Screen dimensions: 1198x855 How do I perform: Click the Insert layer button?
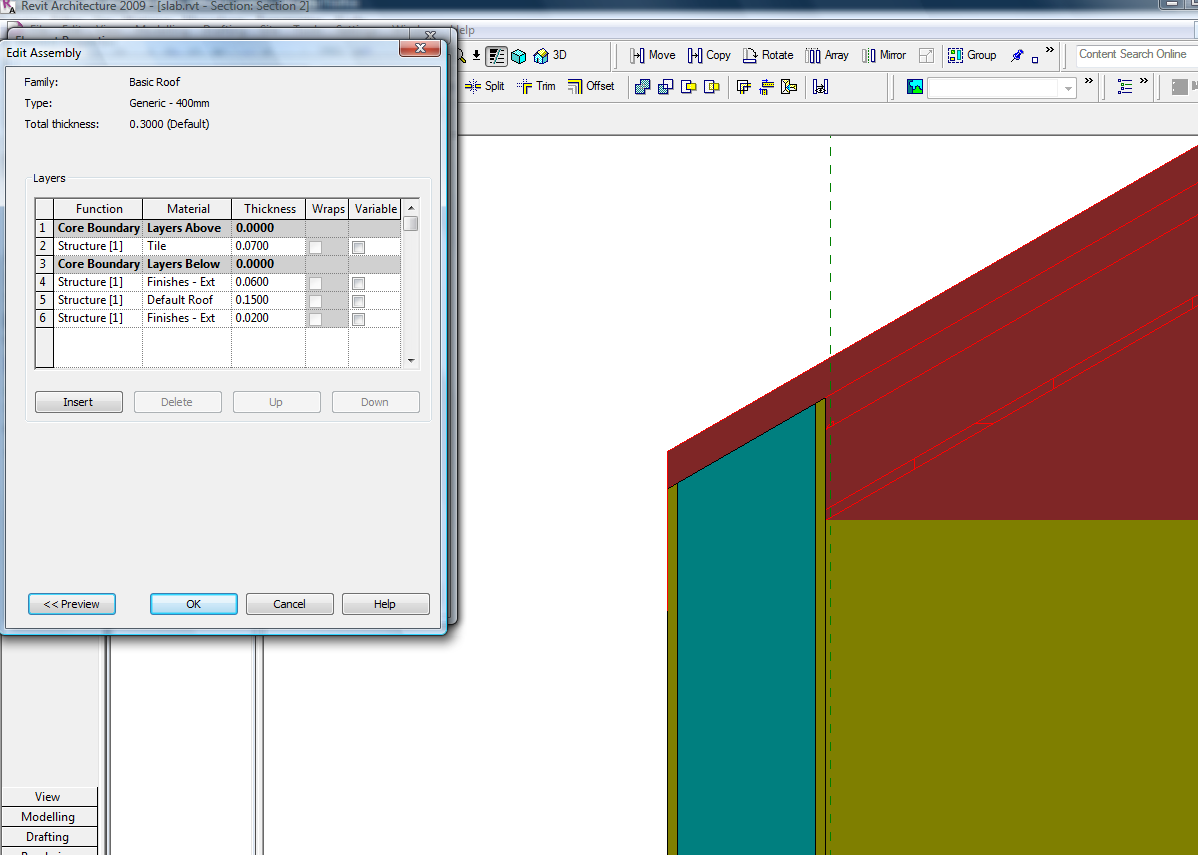coord(78,402)
